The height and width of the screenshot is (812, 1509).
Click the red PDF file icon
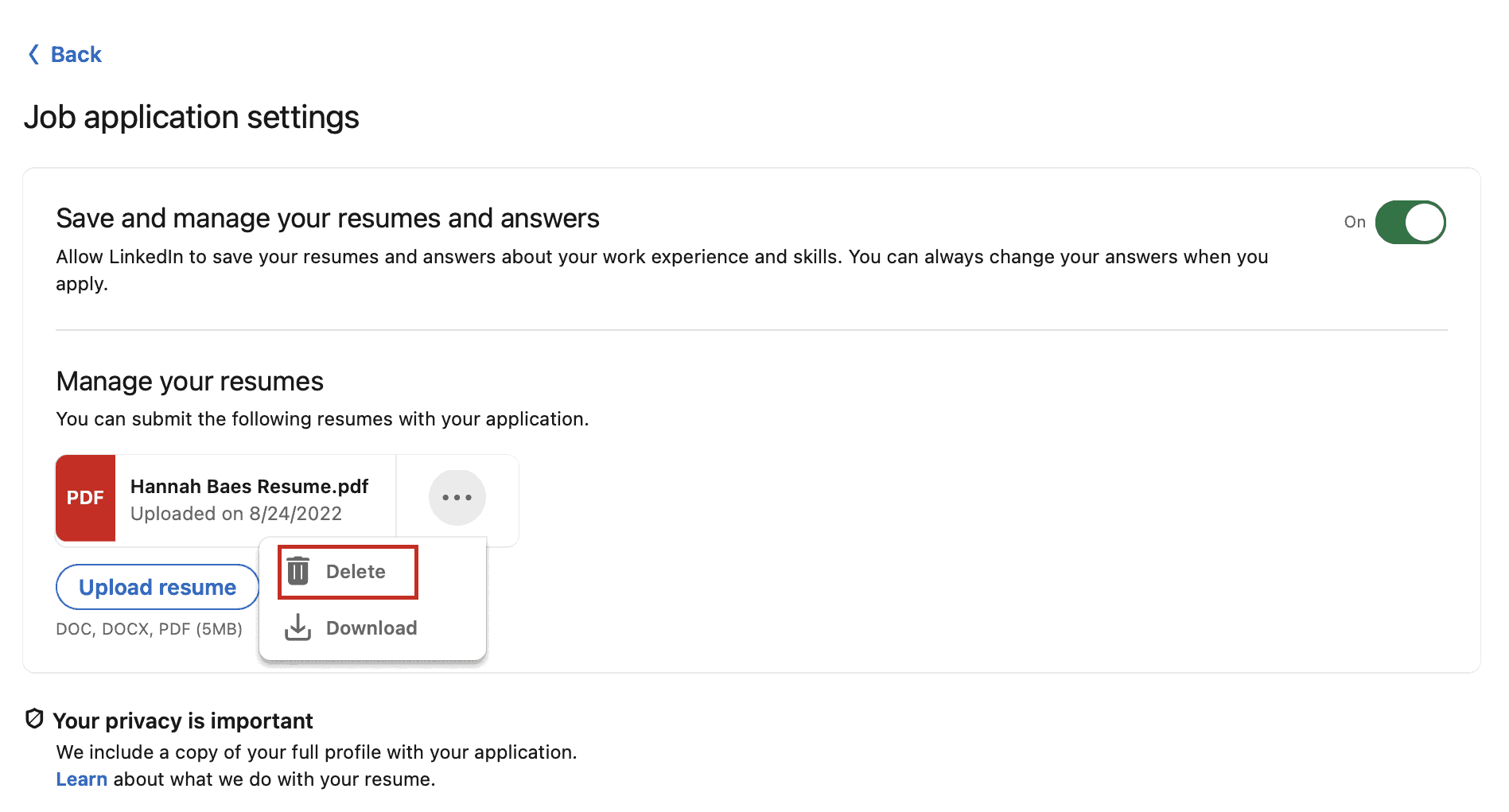[x=85, y=498]
